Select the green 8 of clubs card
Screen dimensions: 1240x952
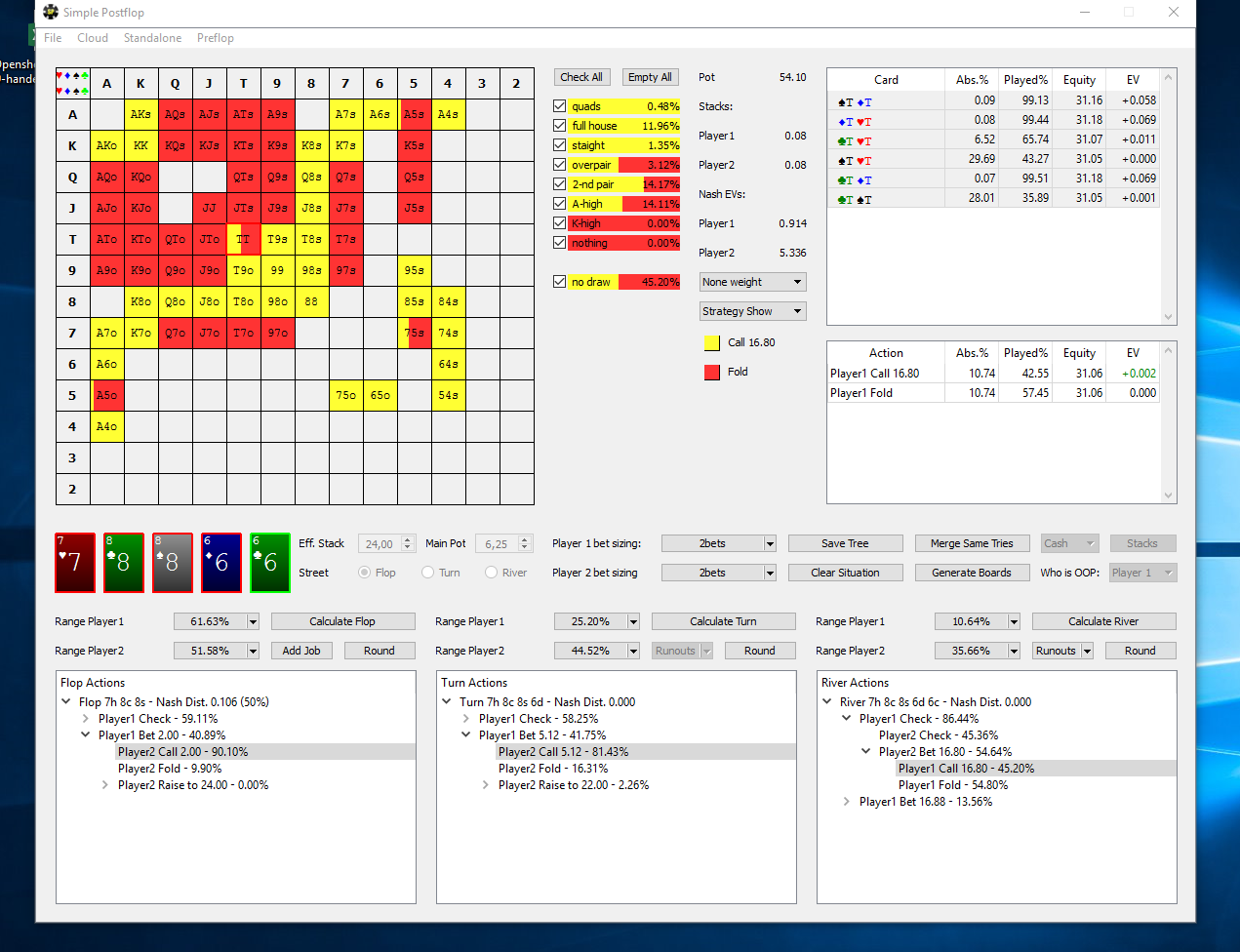[x=124, y=563]
